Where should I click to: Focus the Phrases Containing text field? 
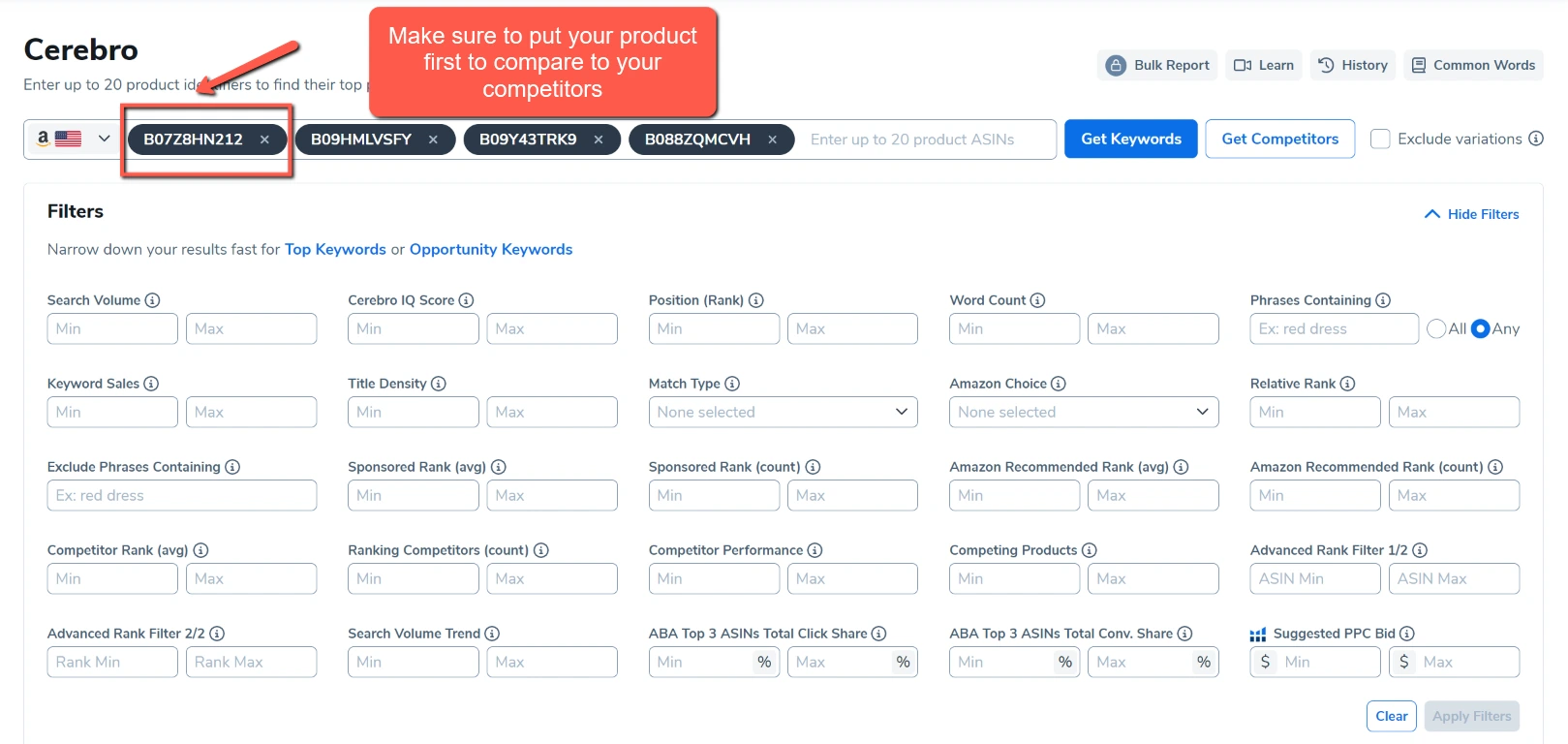coord(1335,328)
